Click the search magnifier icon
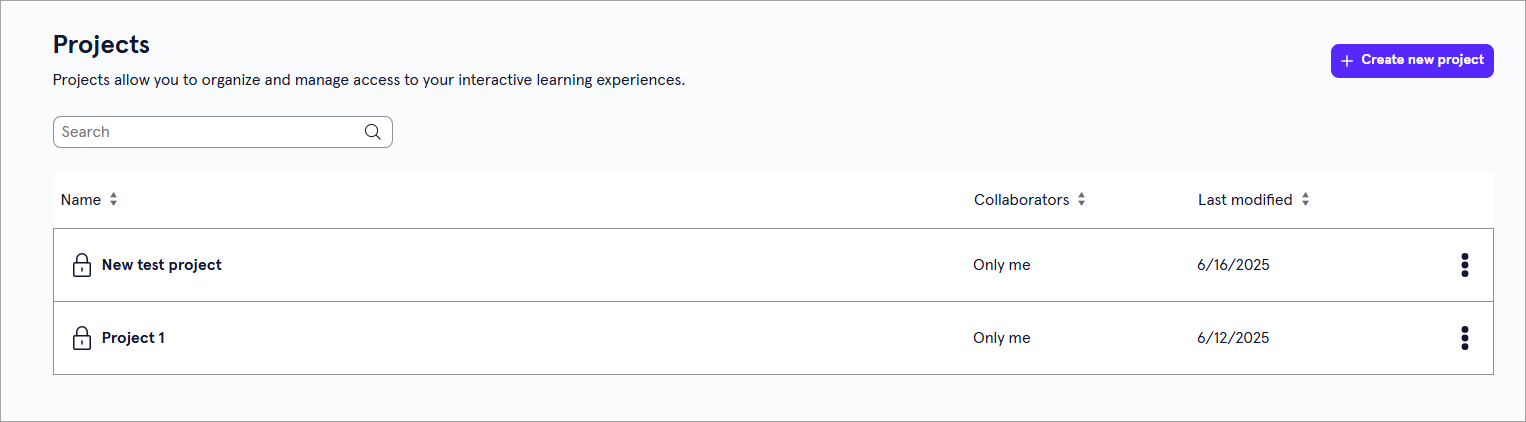The image size is (1526, 422). (373, 132)
